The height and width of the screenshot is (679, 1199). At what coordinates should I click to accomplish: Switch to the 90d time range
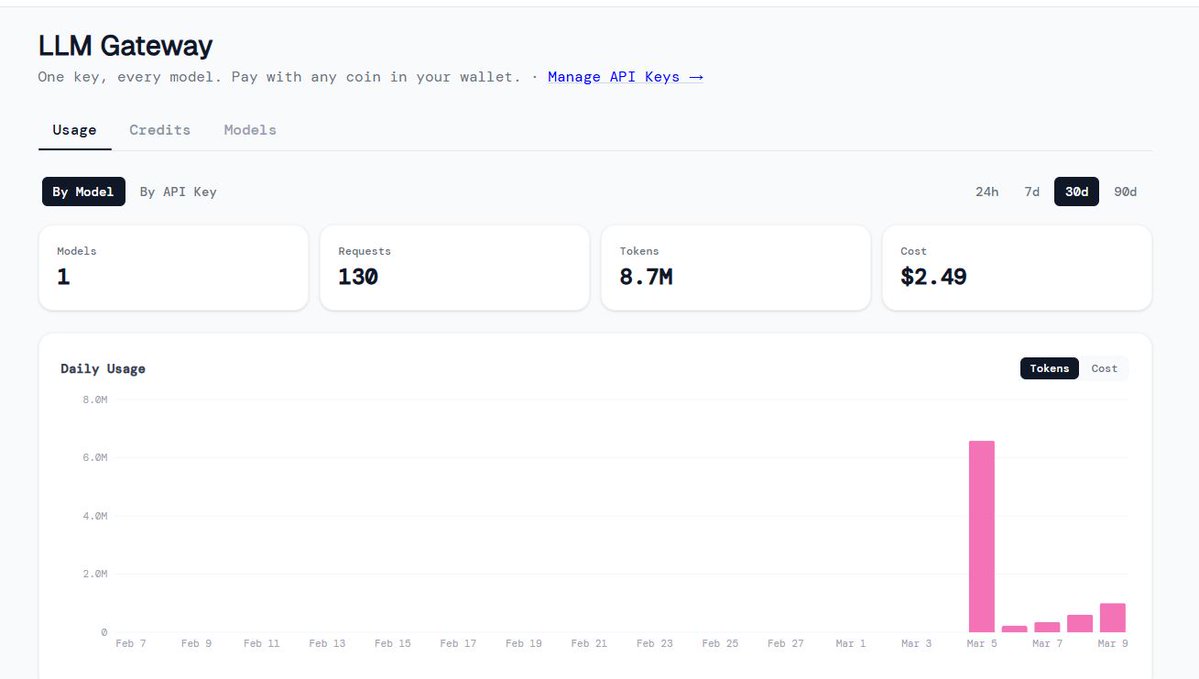coord(1125,191)
